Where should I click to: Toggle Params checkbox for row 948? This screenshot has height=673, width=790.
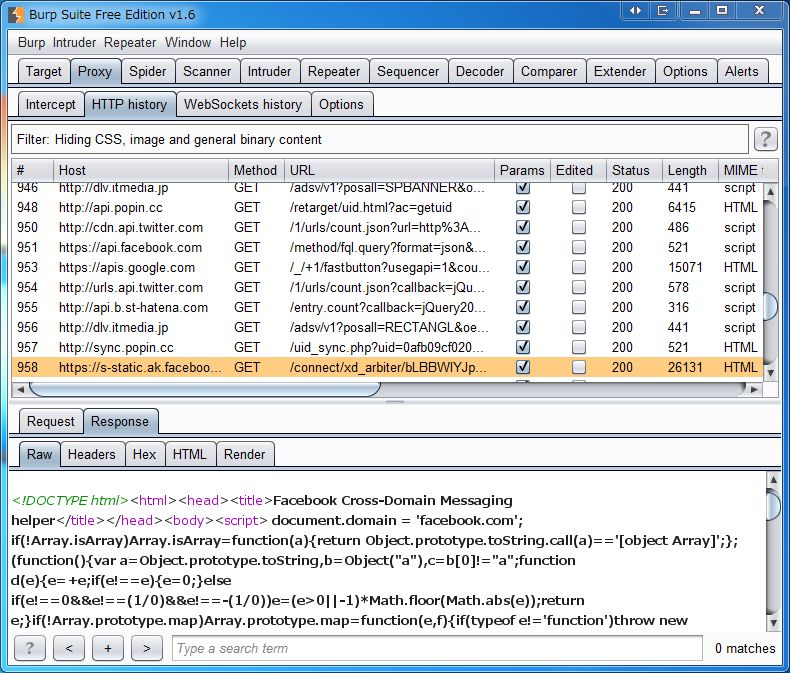click(x=523, y=207)
